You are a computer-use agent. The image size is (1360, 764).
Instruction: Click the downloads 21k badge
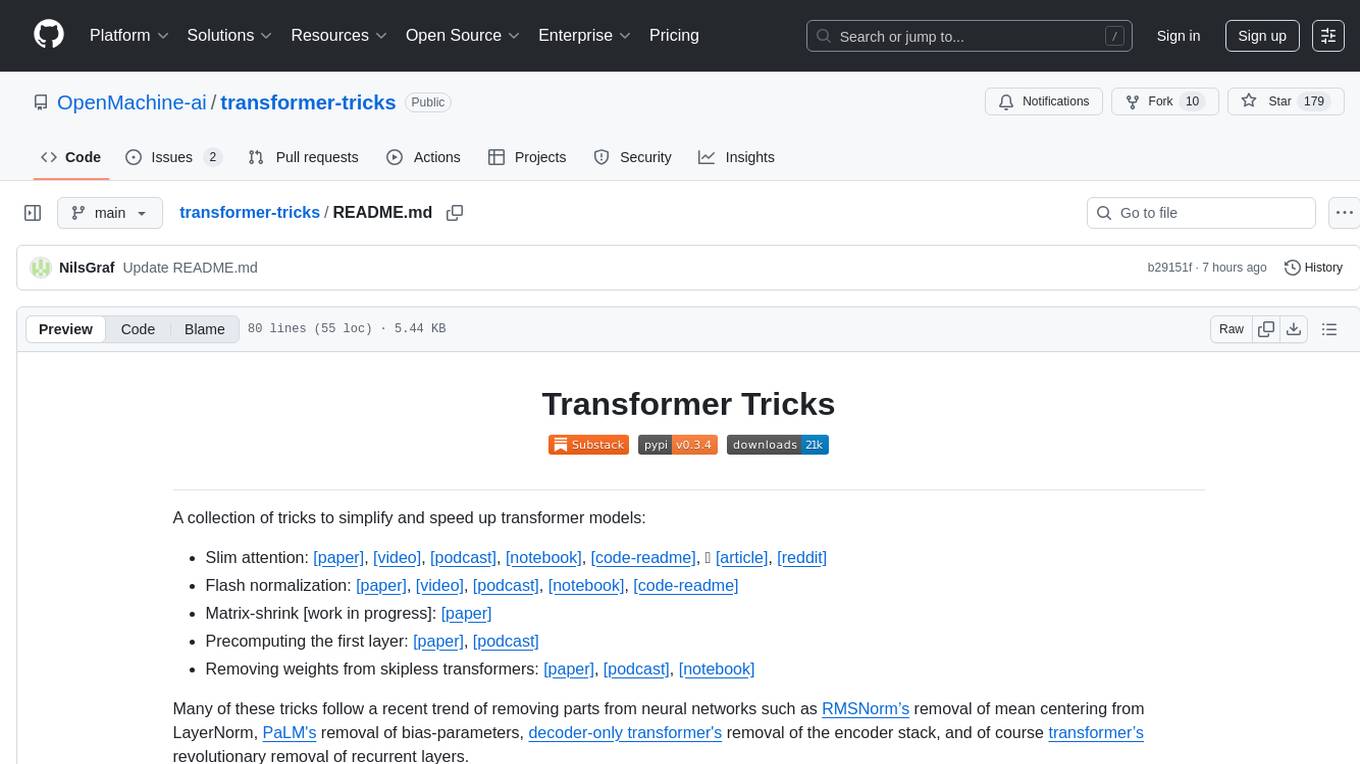tap(778, 445)
